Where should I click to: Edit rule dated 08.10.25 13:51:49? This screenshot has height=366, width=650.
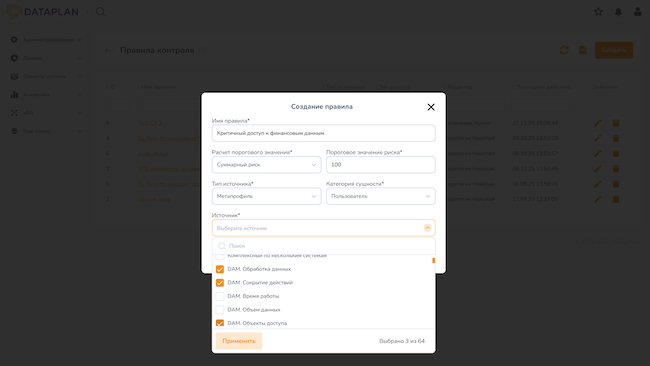[x=597, y=169]
